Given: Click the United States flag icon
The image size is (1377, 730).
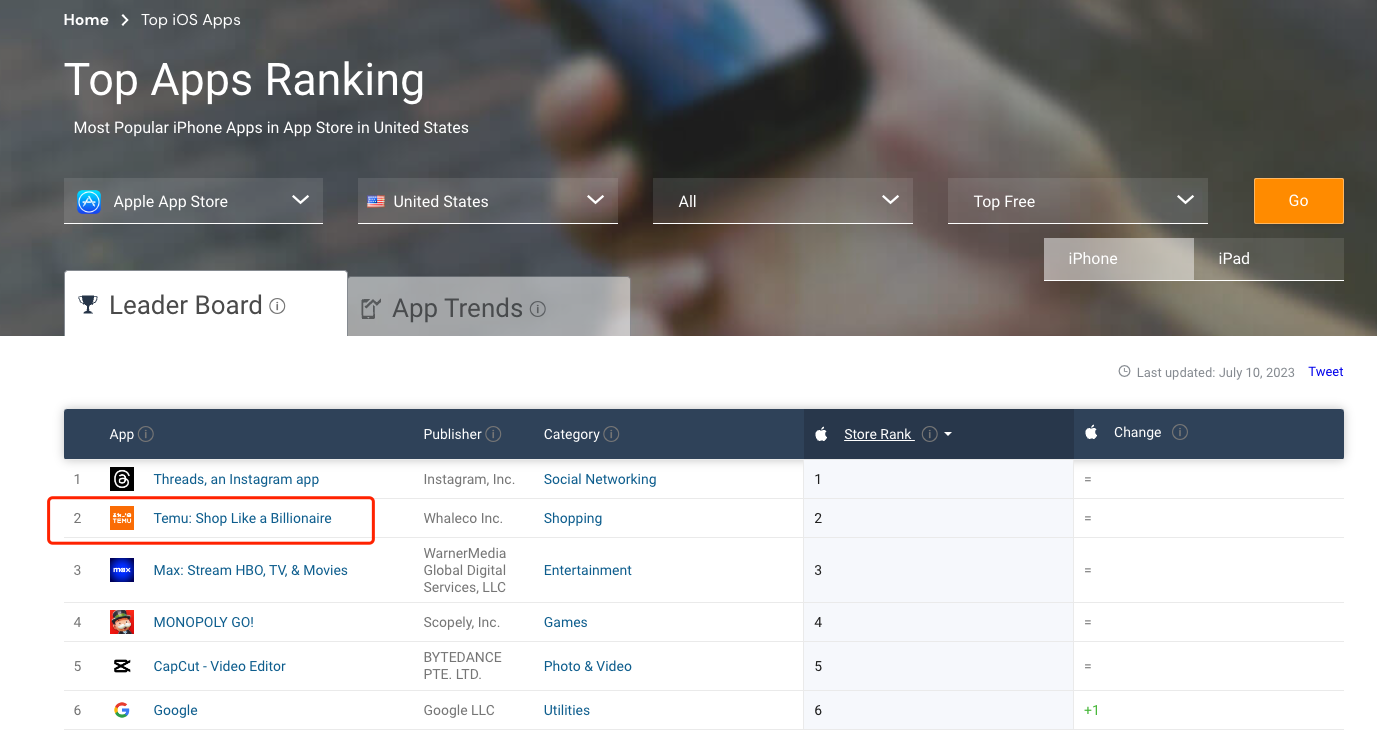Looking at the screenshot, I should click(x=376, y=201).
